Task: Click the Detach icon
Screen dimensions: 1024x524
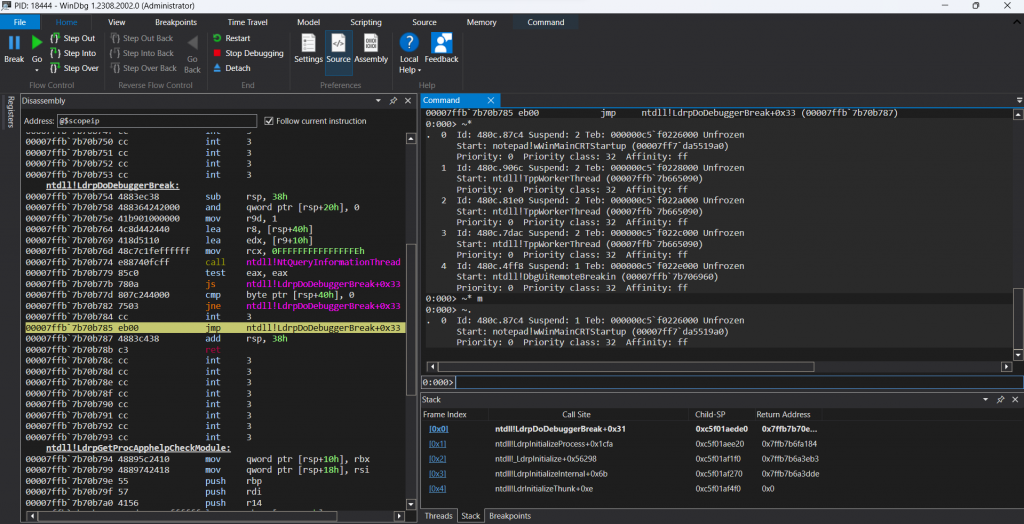Action: pos(217,68)
